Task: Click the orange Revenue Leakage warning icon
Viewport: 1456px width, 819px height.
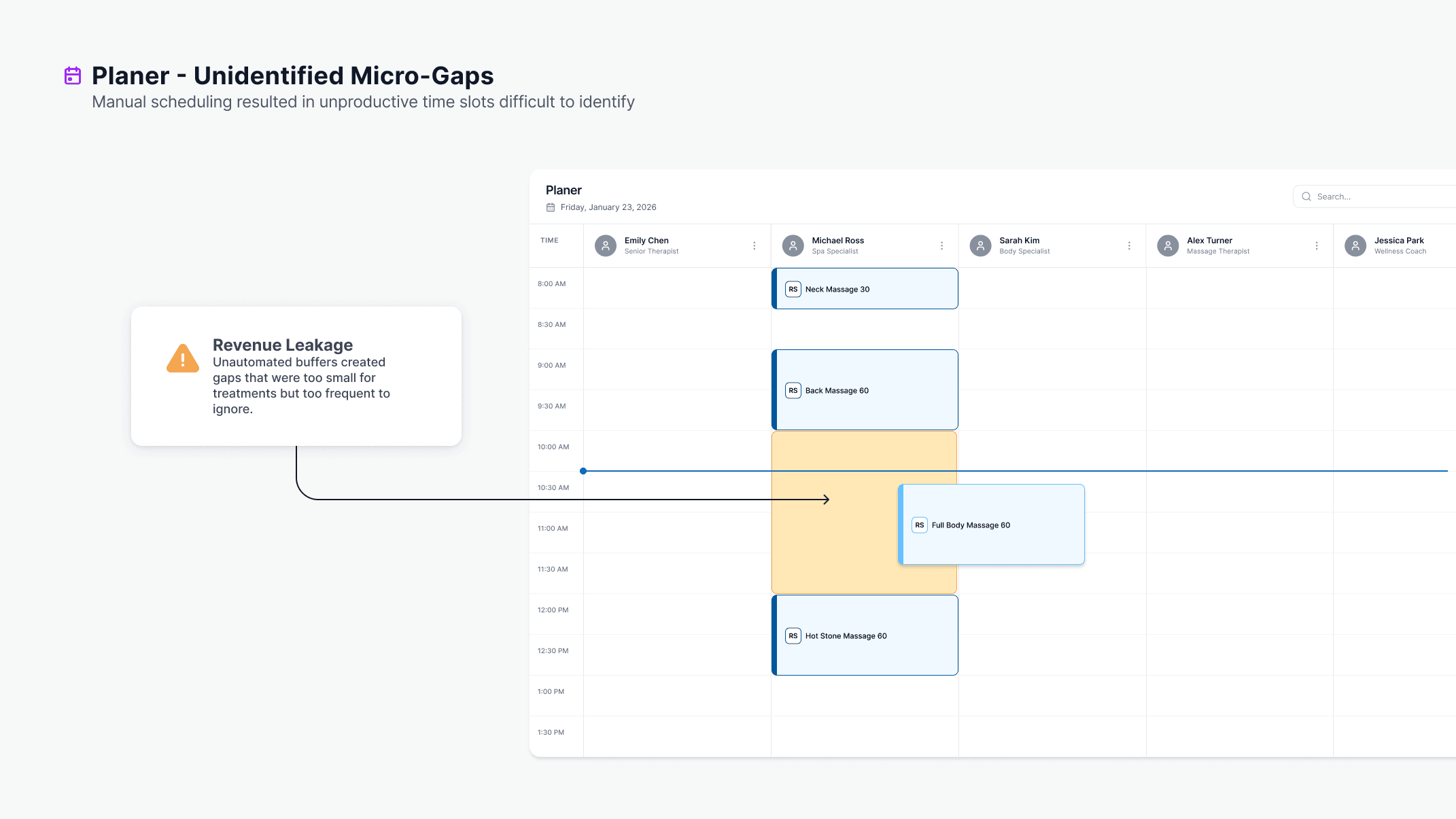Action: pyautogui.click(x=182, y=359)
